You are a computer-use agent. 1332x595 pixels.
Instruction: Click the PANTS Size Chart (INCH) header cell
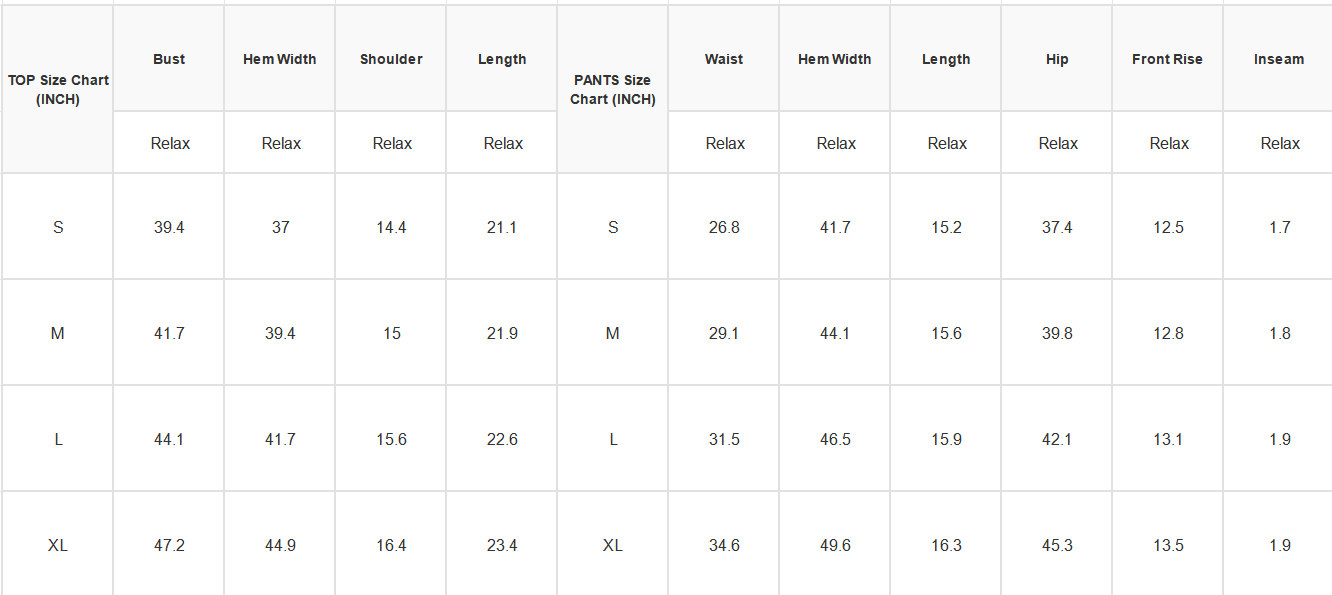pos(613,90)
